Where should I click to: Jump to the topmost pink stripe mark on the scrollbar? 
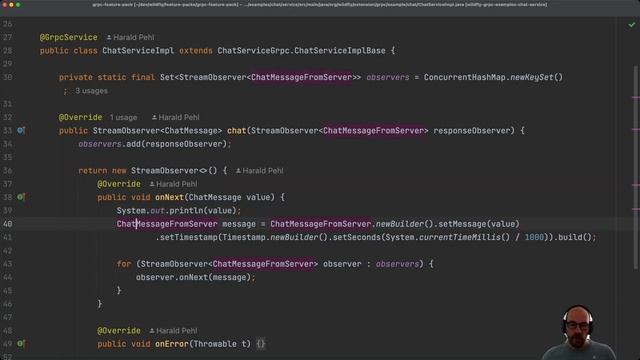tap(636, 97)
